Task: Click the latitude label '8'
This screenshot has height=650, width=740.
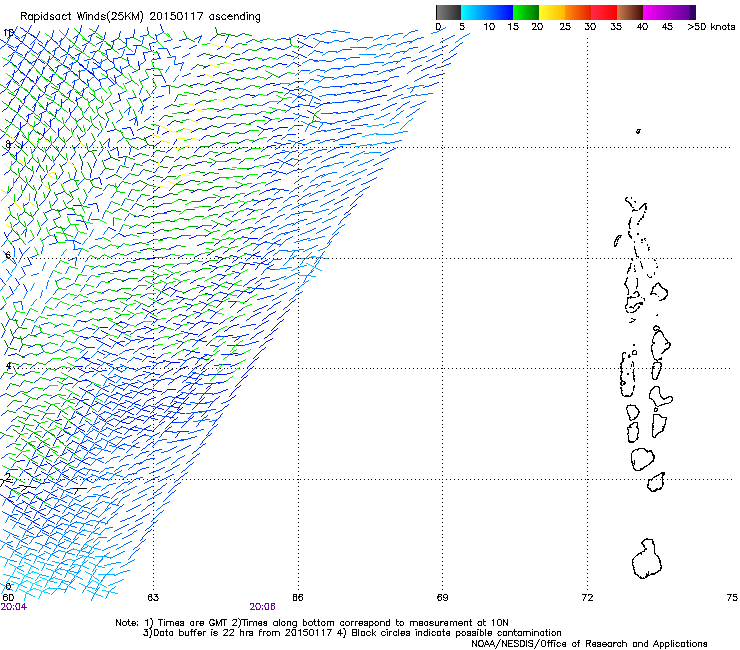Action: 8,144
